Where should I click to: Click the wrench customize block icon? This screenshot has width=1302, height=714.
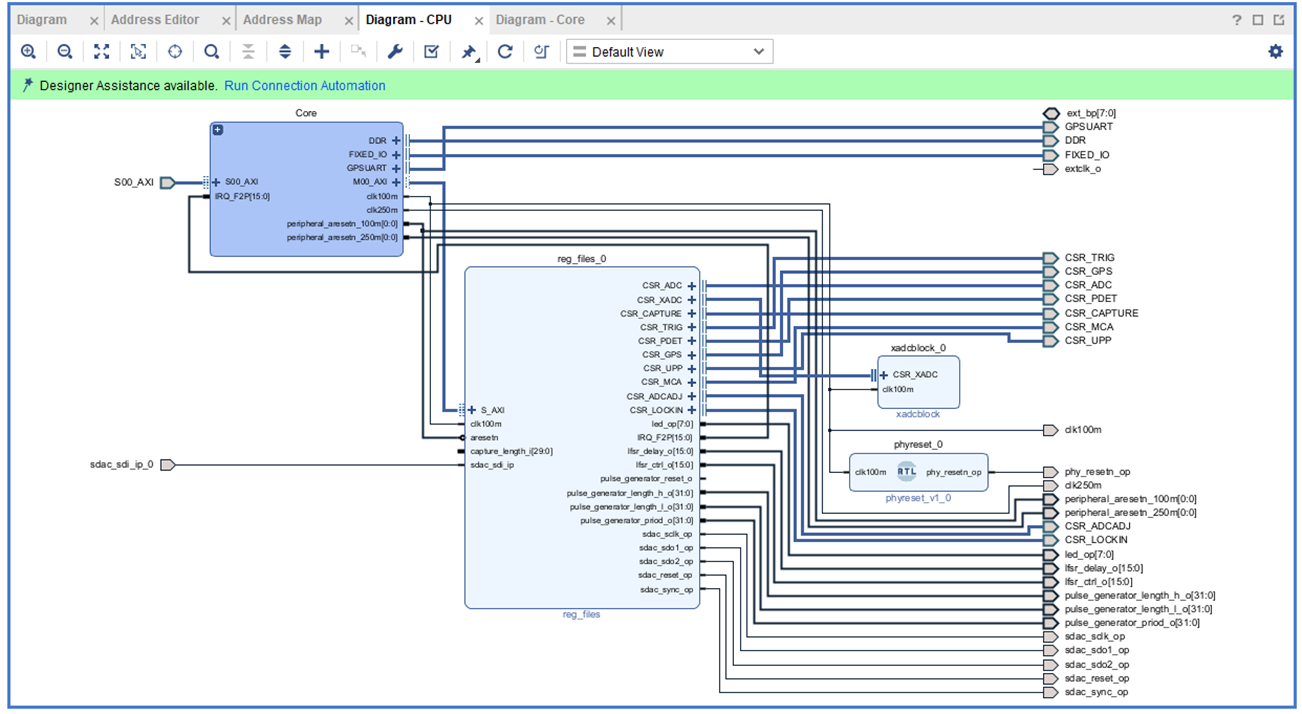[395, 52]
